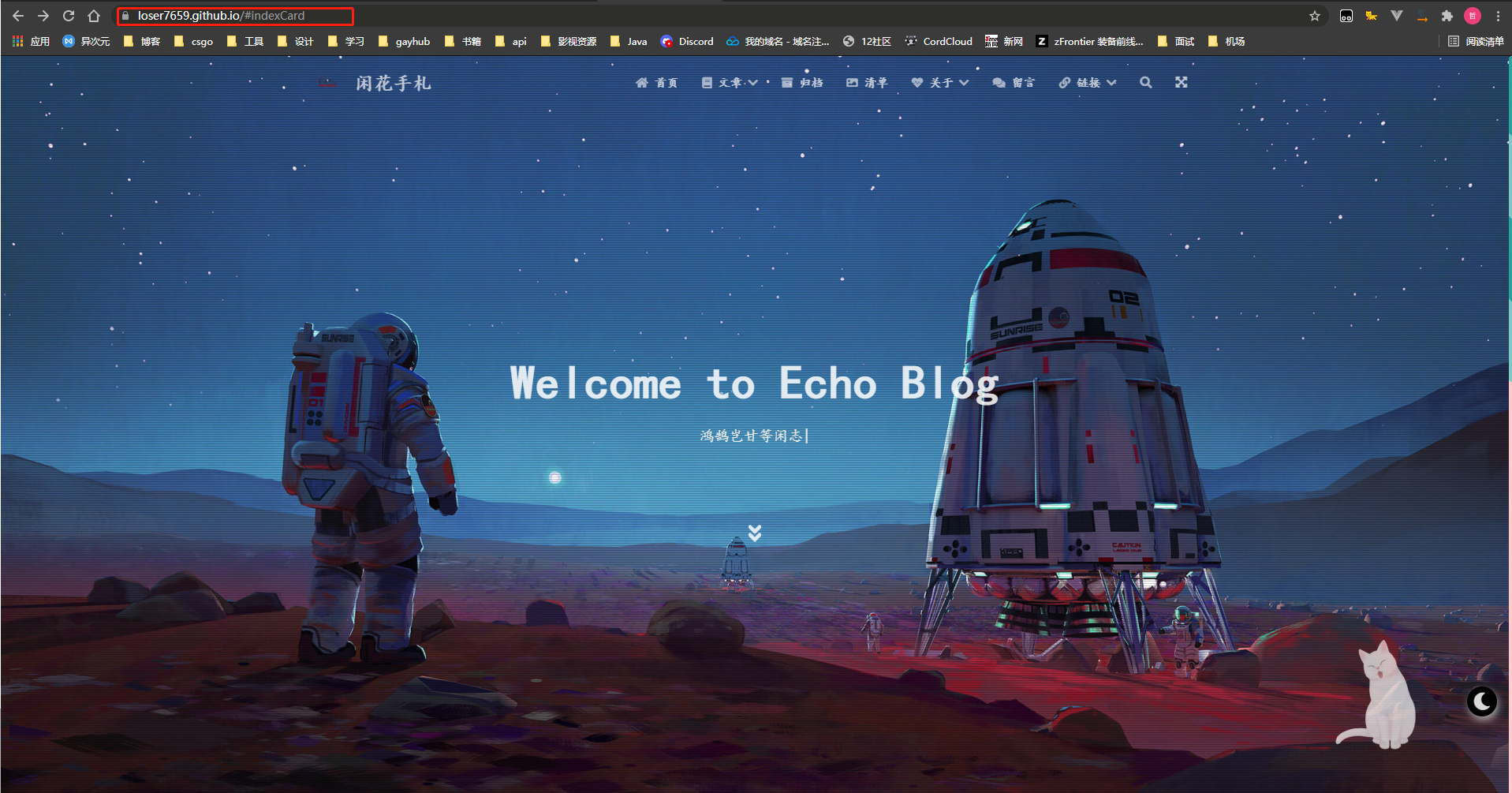Open the 我的域名 bookmark
This screenshot has height=793, width=1512.
778,42
